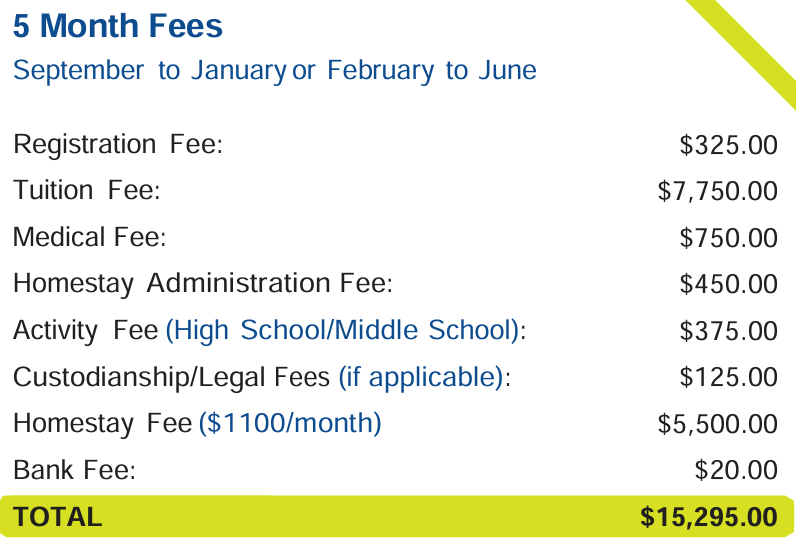Viewport: 796px width, 541px height.
Task: Select the $20.00 bank fee amount
Action: click(x=736, y=470)
